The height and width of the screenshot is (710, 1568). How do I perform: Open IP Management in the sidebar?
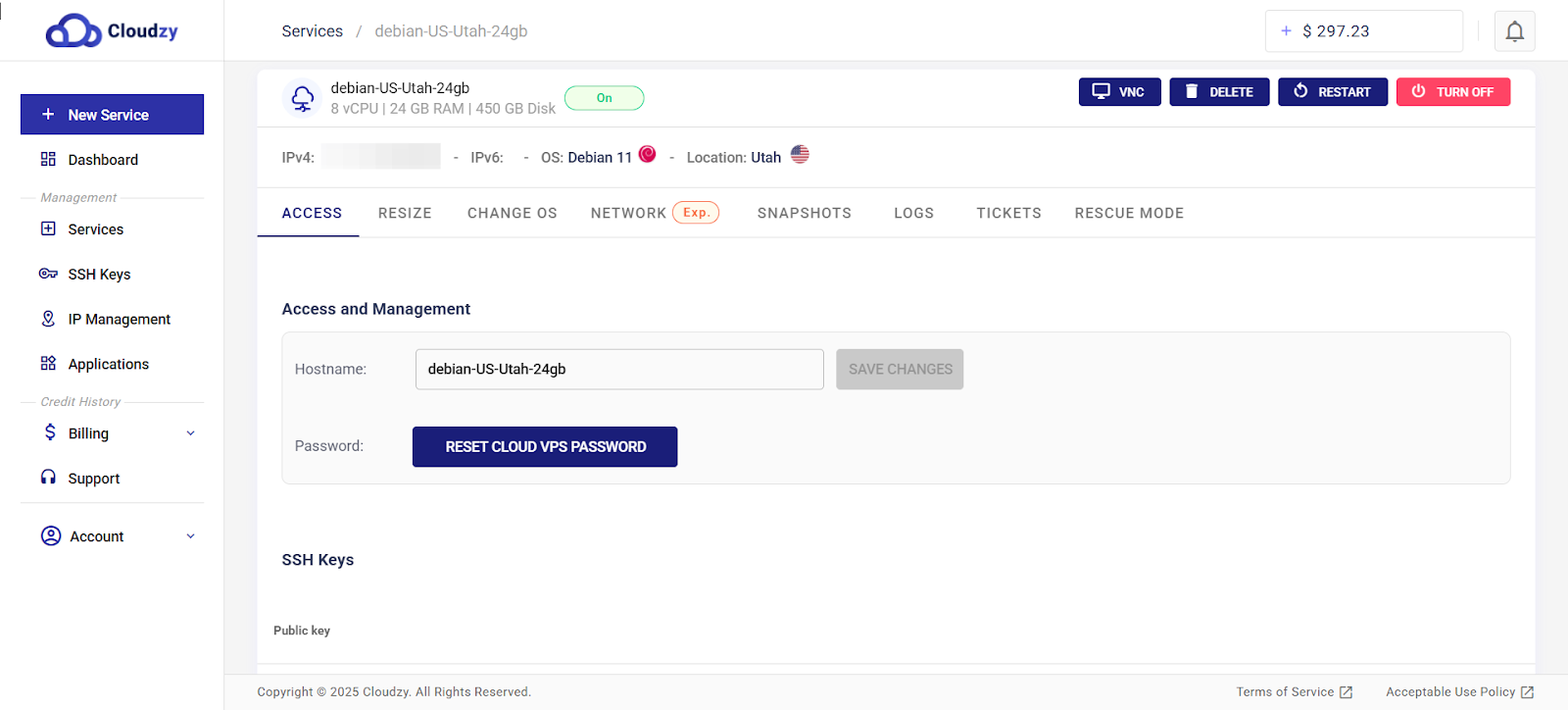coord(119,320)
